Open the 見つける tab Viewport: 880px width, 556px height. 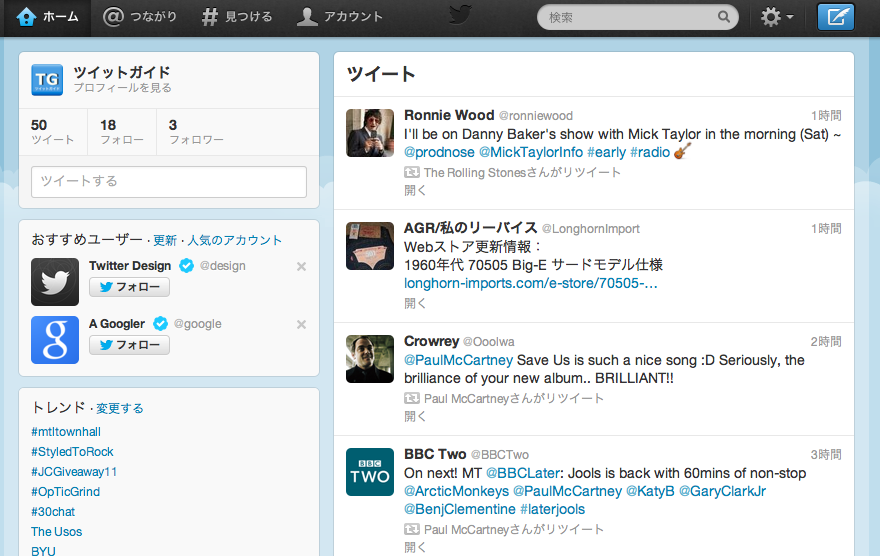click(x=237, y=17)
